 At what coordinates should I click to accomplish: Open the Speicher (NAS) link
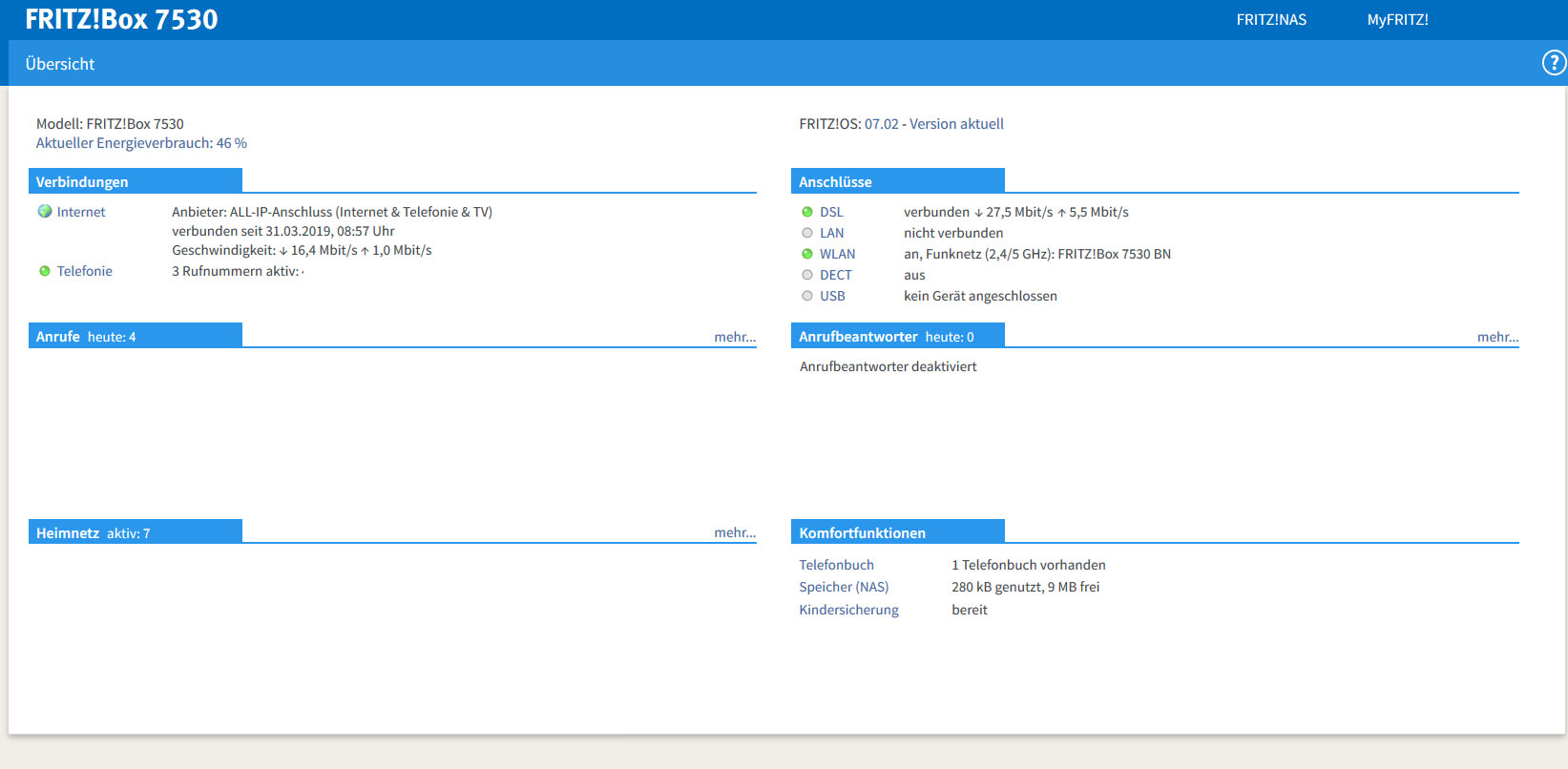click(x=844, y=587)
